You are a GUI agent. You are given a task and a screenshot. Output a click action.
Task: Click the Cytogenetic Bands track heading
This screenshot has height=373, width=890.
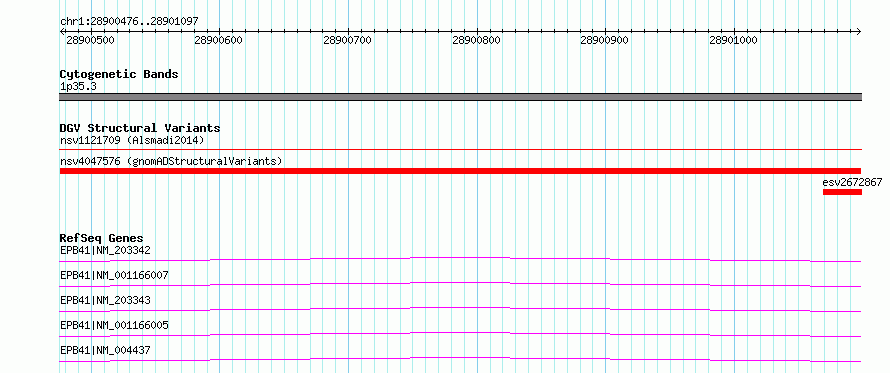(119, 74)
